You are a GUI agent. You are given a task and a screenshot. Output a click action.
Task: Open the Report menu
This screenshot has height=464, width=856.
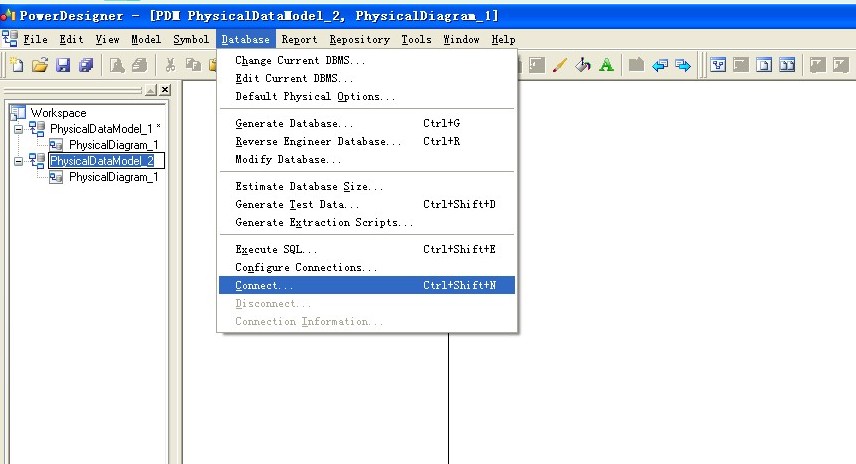tap(299, 39)
